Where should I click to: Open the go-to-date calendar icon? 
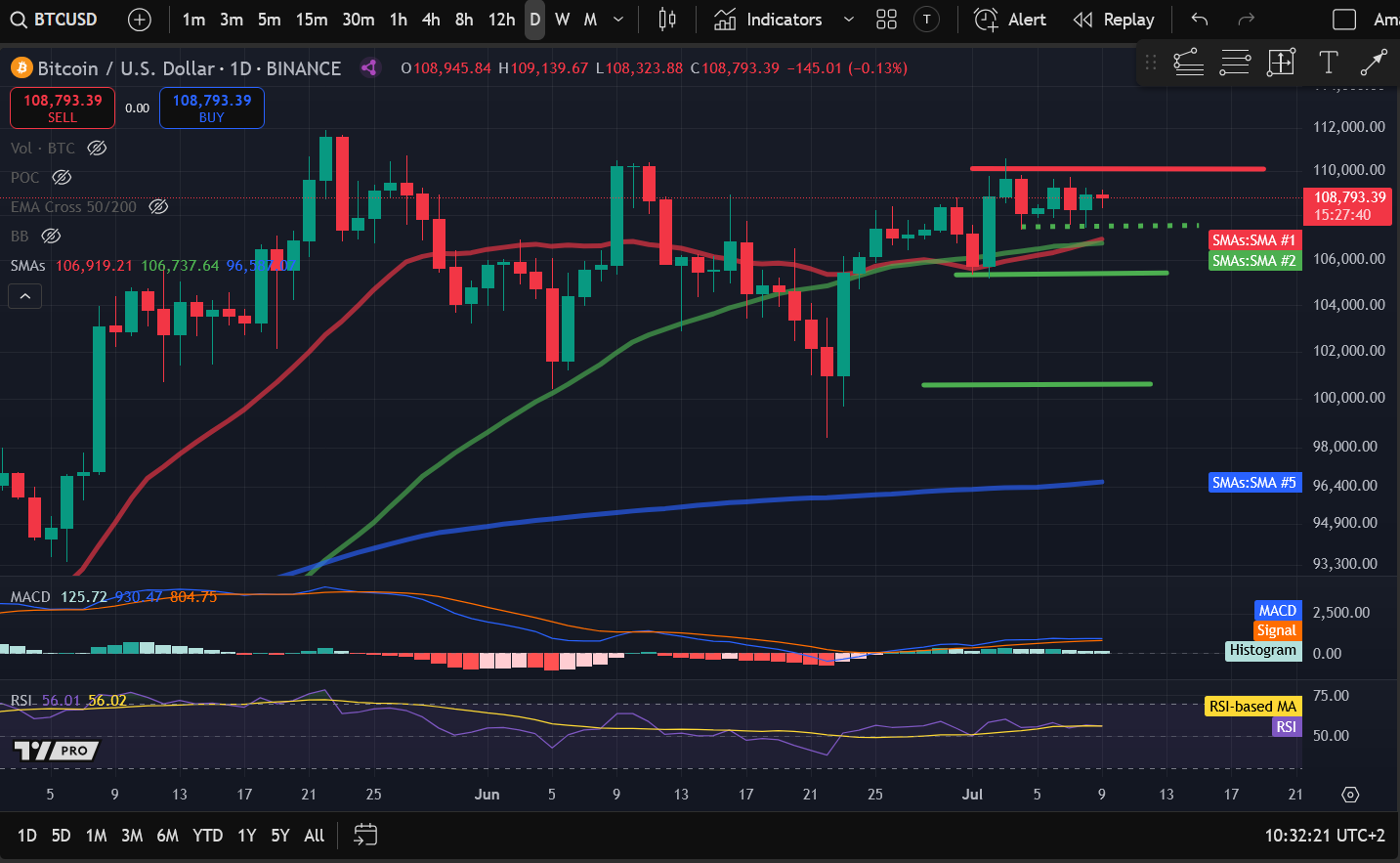click(365, 835)
